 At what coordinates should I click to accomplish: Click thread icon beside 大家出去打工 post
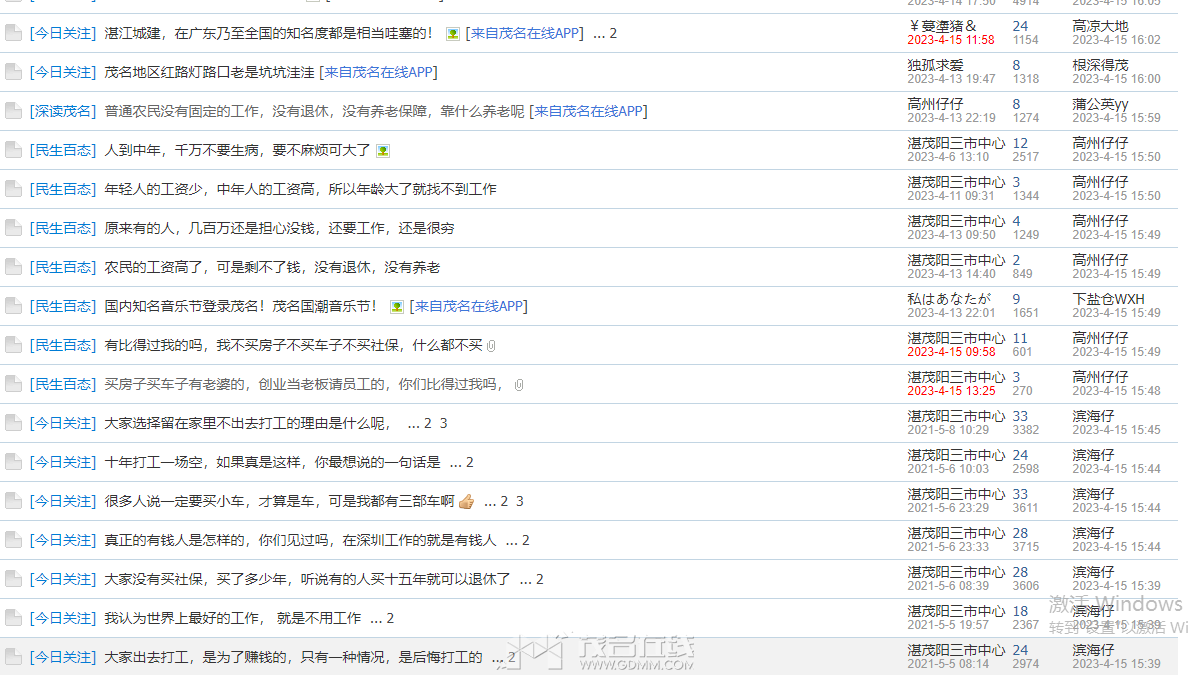pos(13,657)
